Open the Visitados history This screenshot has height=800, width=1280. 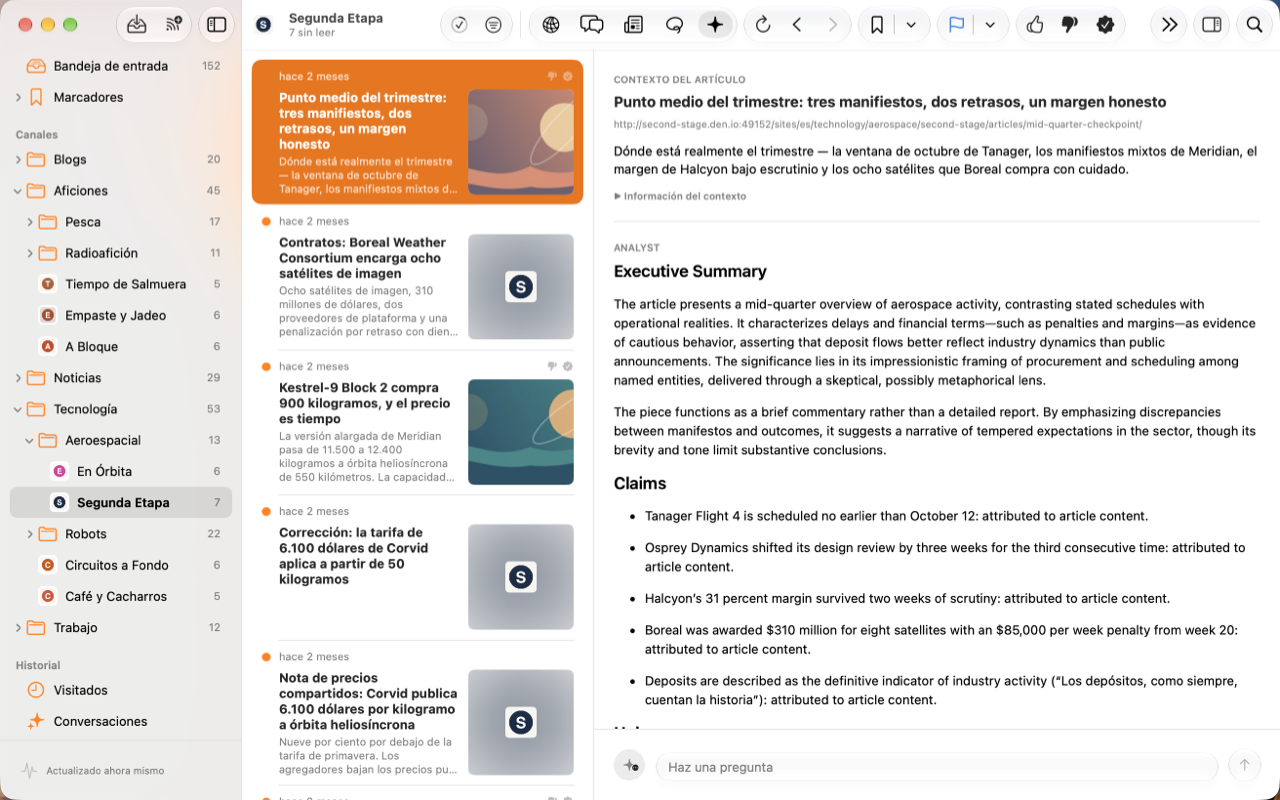[121, 690]
